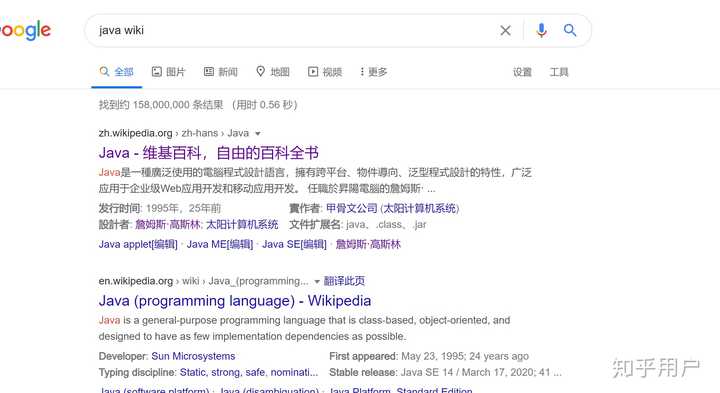Click the 翻译此页 translate link

coord(344,281)
